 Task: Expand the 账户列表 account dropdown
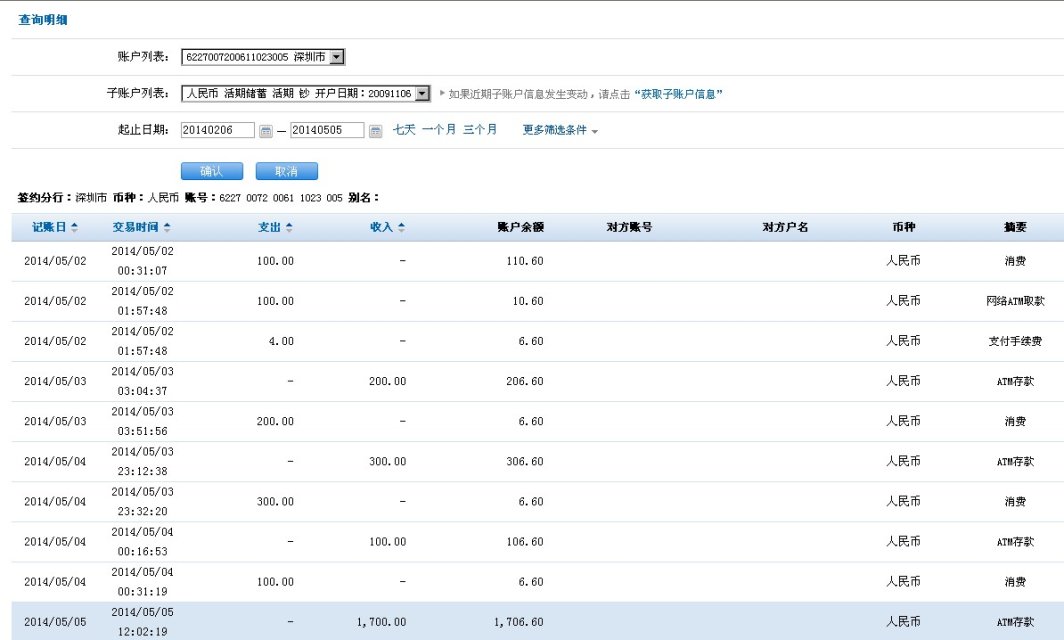click(336, 57)
